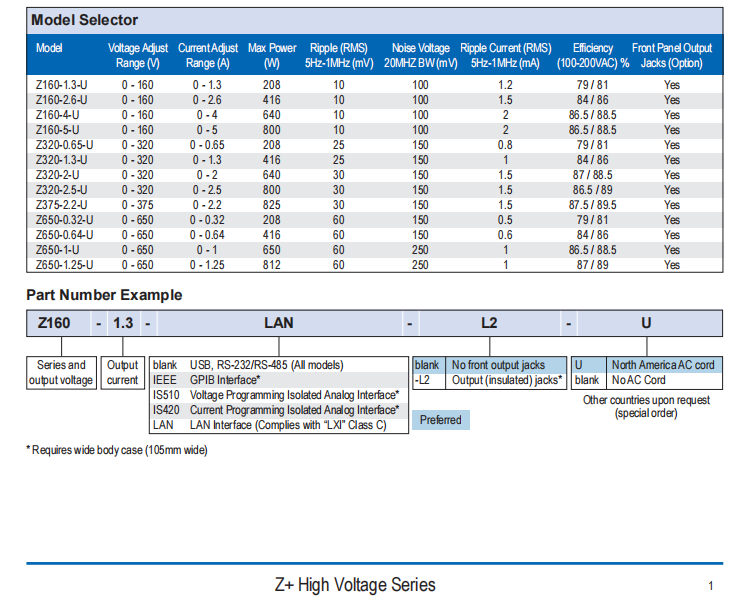Image resolution: width=752 pixels, height=600 pixels.
Task: Click -L2 Output (insulated) jacks option
Action: click(x=489, y=380)
